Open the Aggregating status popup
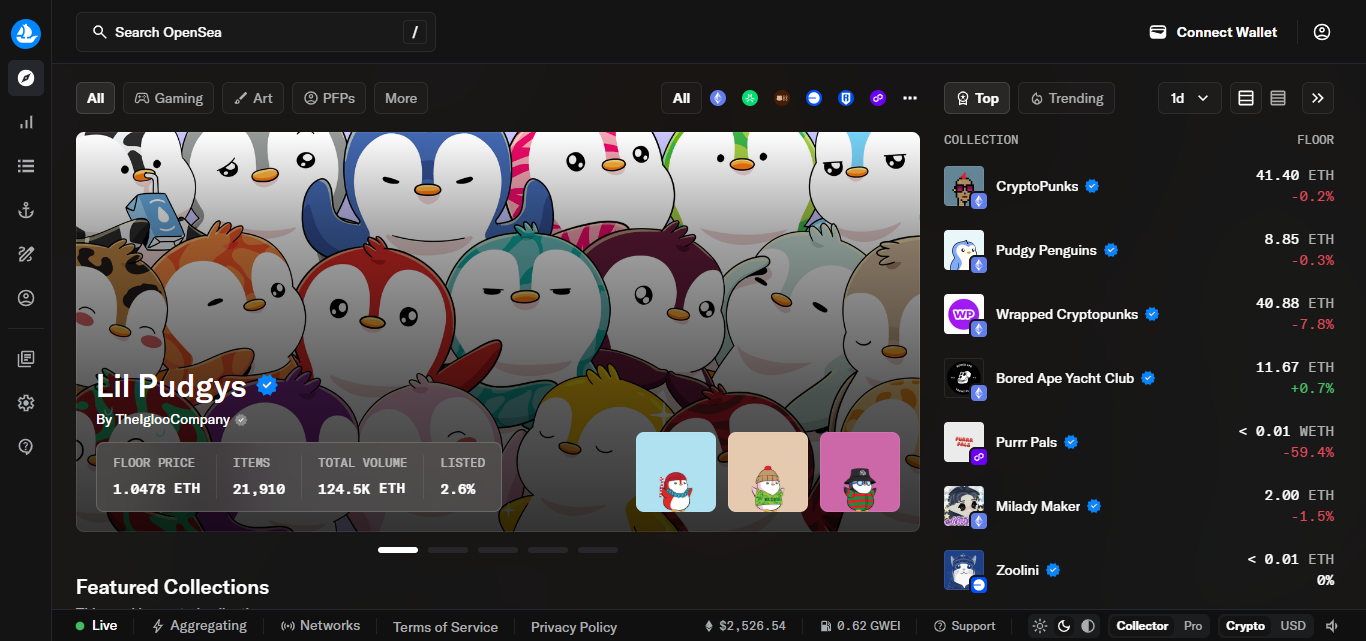The image size is (1366, 641). pyautogui.click(x=199, y=626)
